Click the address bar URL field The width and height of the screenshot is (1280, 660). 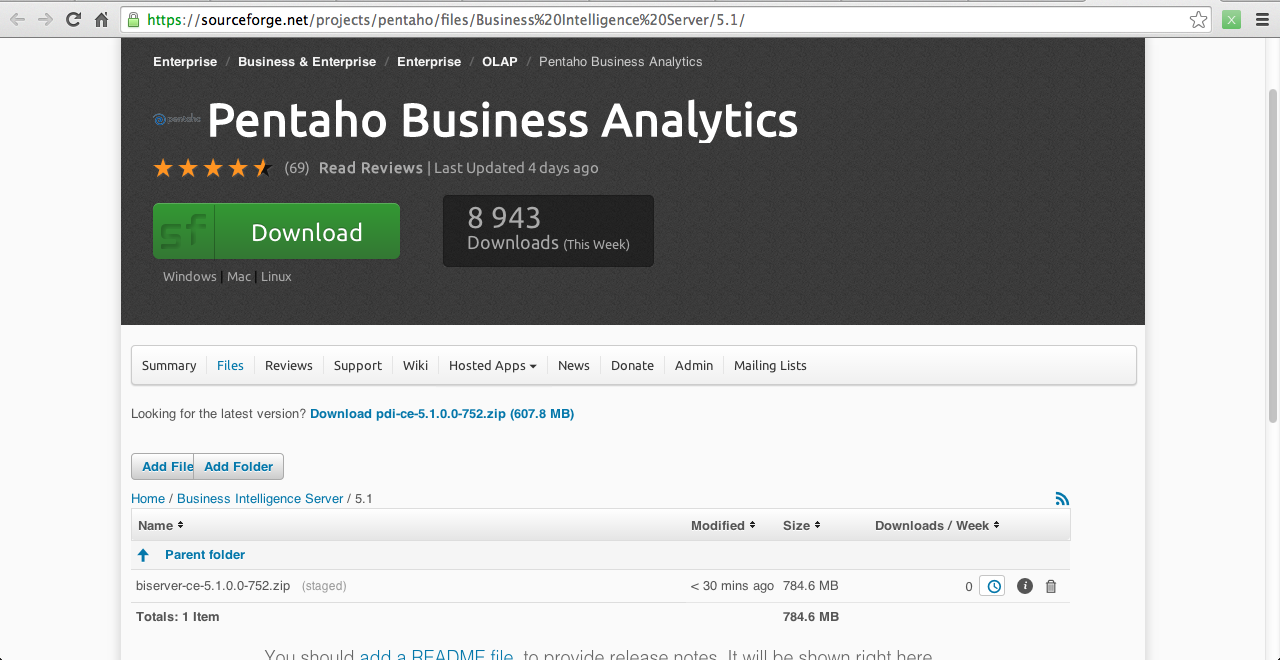pos(666,19)
